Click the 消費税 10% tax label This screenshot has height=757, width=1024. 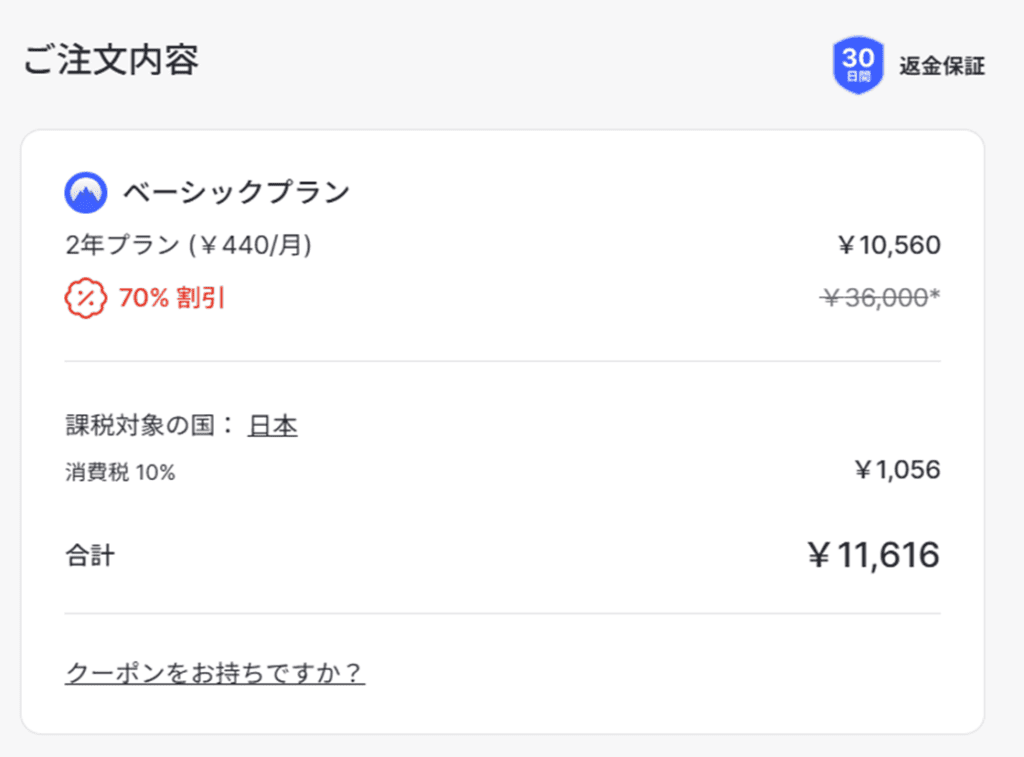click(x=120, y=473)
